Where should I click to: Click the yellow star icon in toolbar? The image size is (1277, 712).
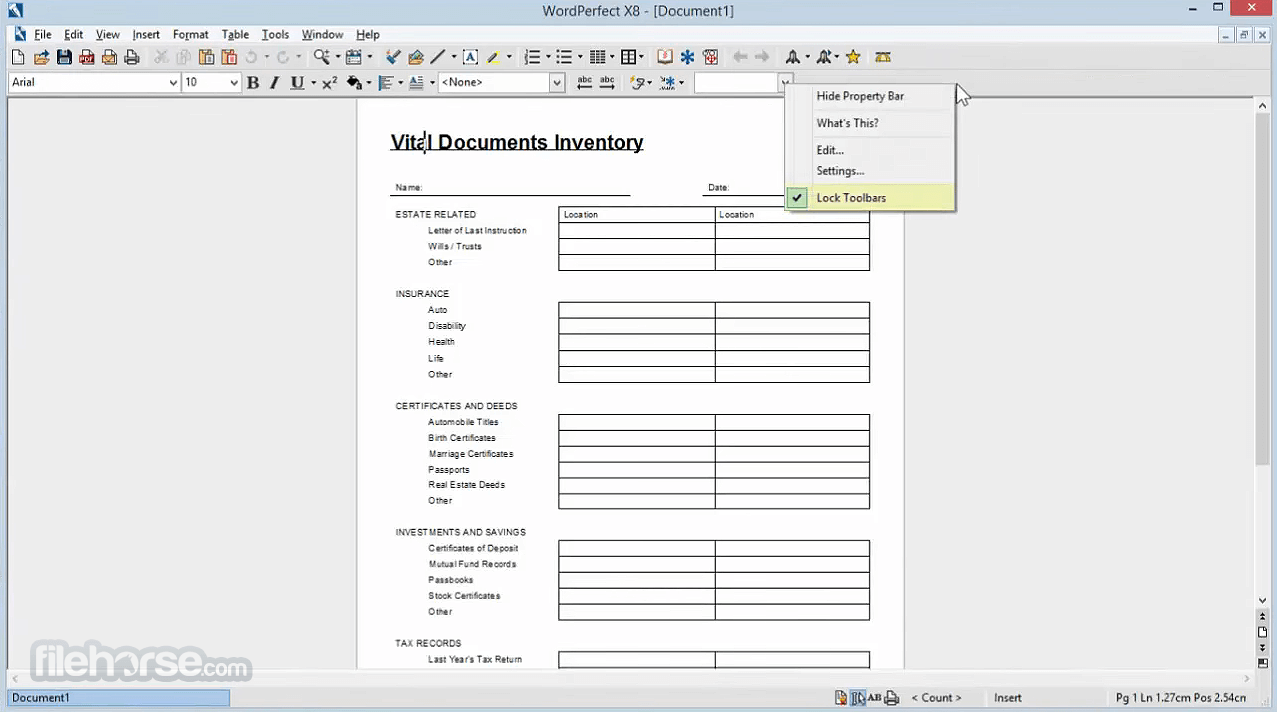(853, 58)
